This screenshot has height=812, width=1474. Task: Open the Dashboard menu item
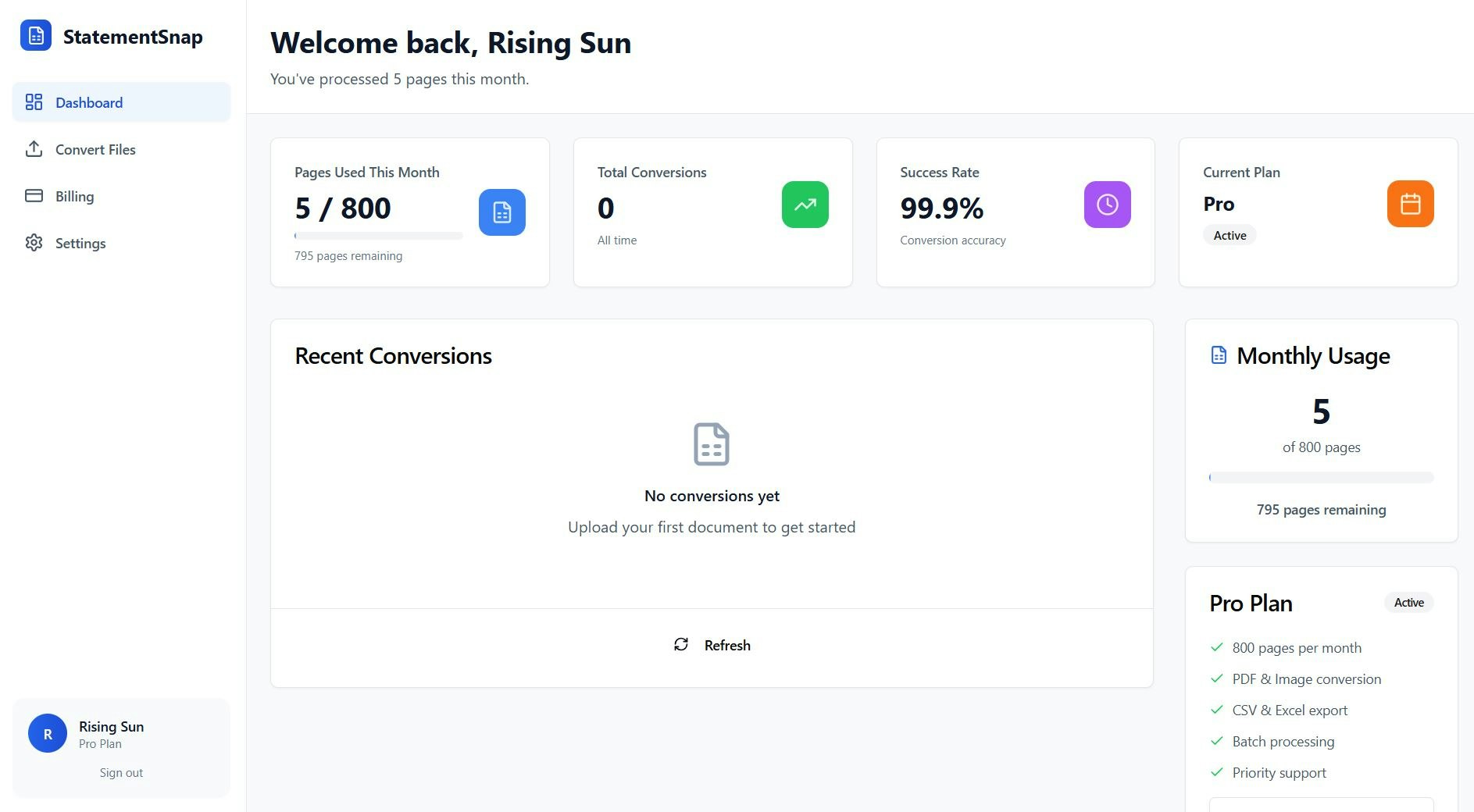[x=121, y=102]
